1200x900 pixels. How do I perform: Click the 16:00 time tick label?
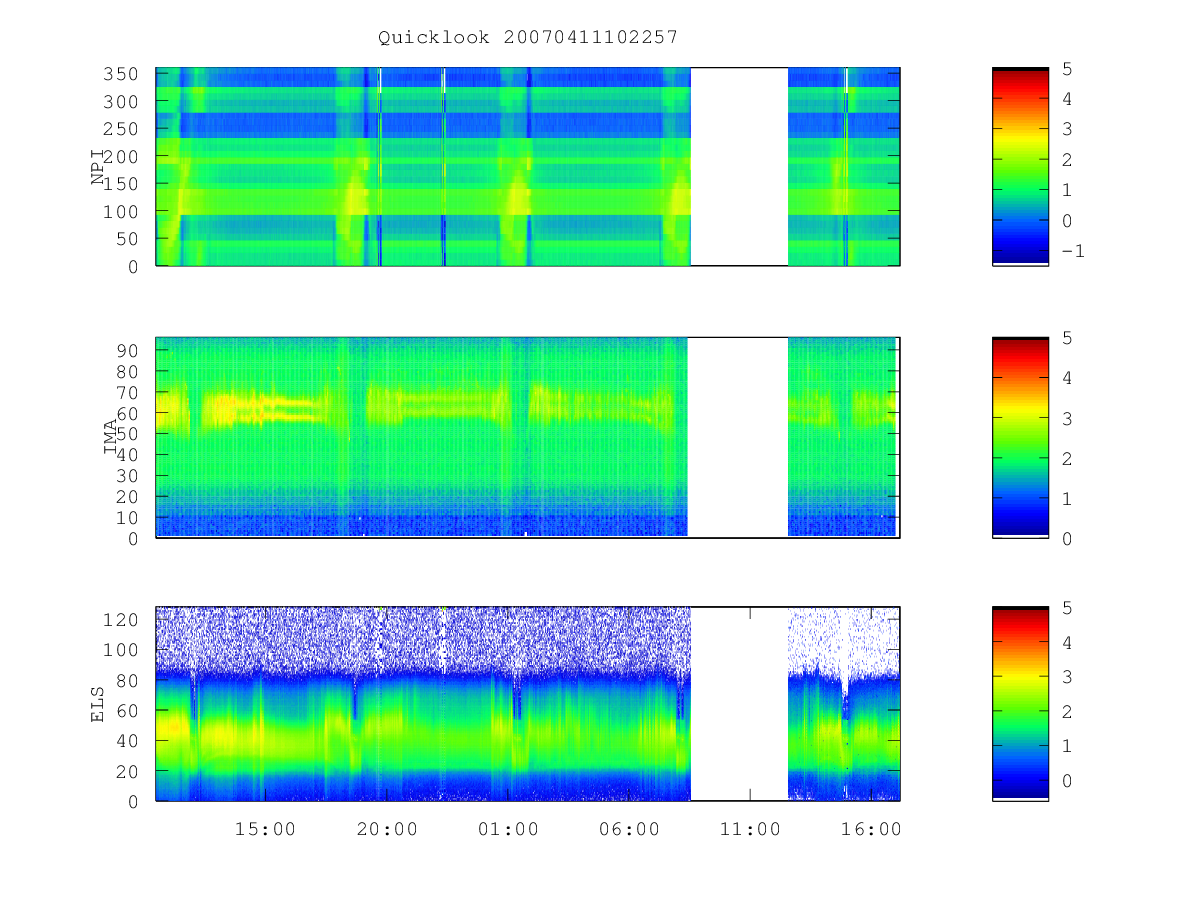click(x=871, y=829)
